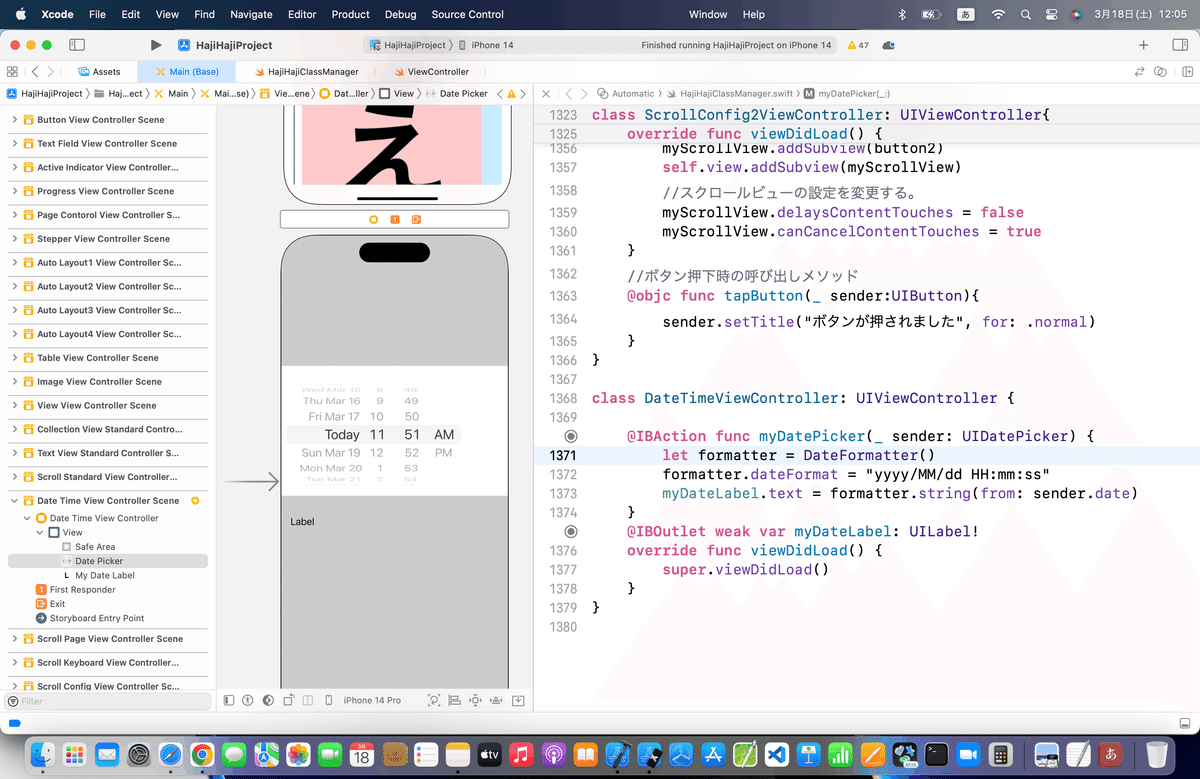This screenshot has width=1200, height=779.
Task: Click the View Controller dock icon above the scene
Action: click(x=374, y=219)
